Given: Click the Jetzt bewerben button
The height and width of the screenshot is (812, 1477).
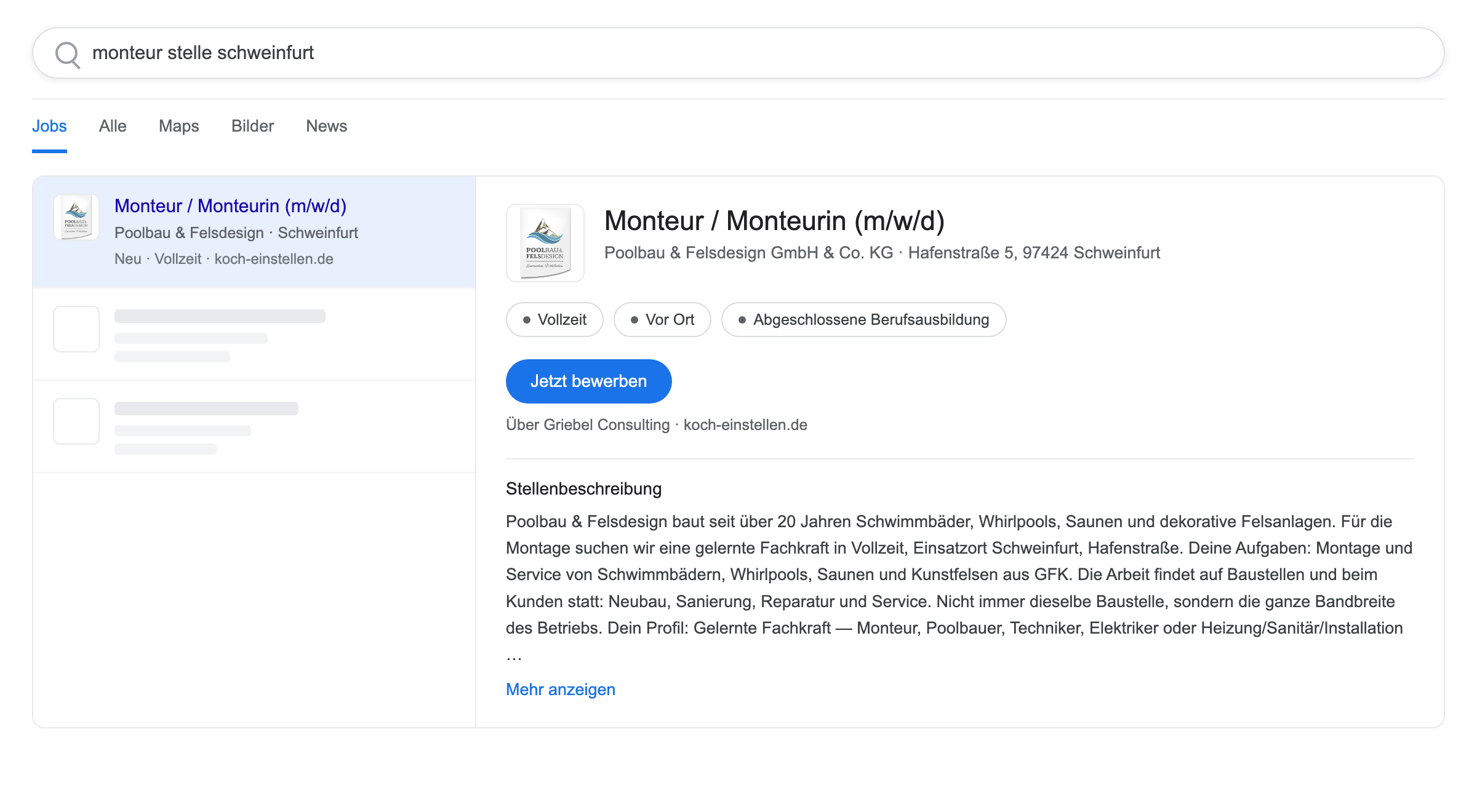Looking at the screenshot, I should coord(589,381).
